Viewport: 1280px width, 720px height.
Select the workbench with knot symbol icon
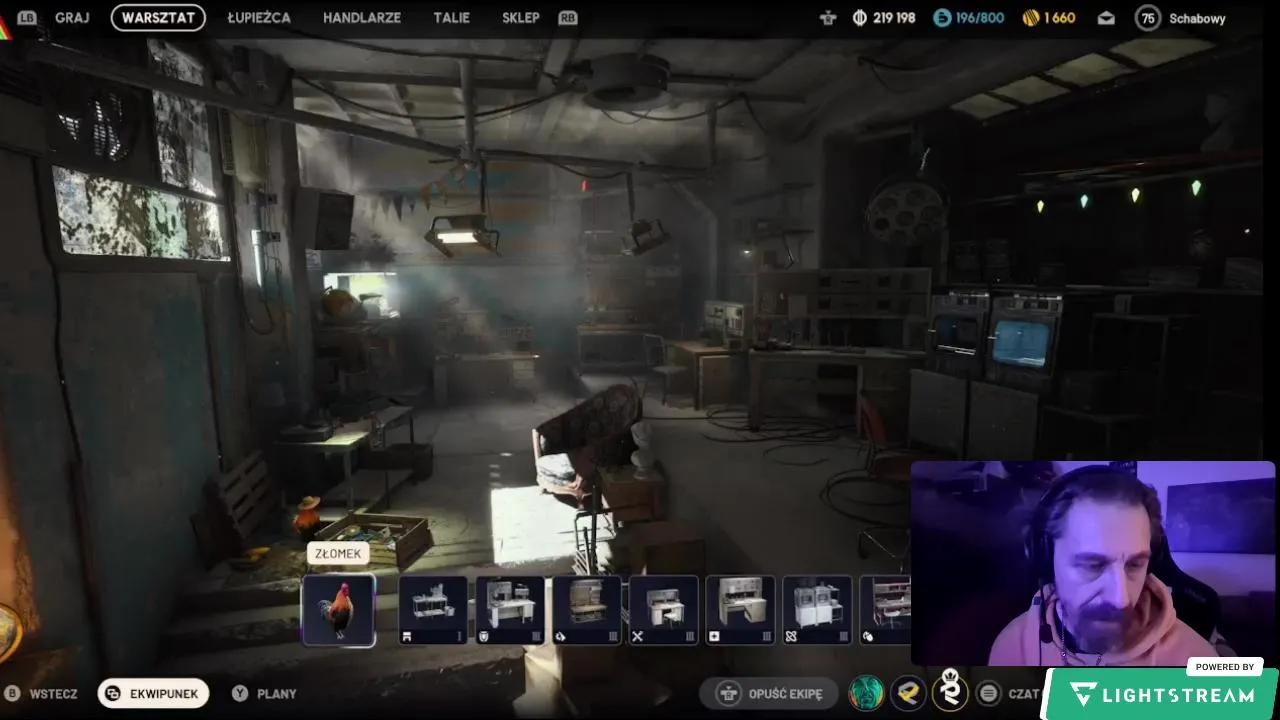pyautogui.click(x=817, y=610)
